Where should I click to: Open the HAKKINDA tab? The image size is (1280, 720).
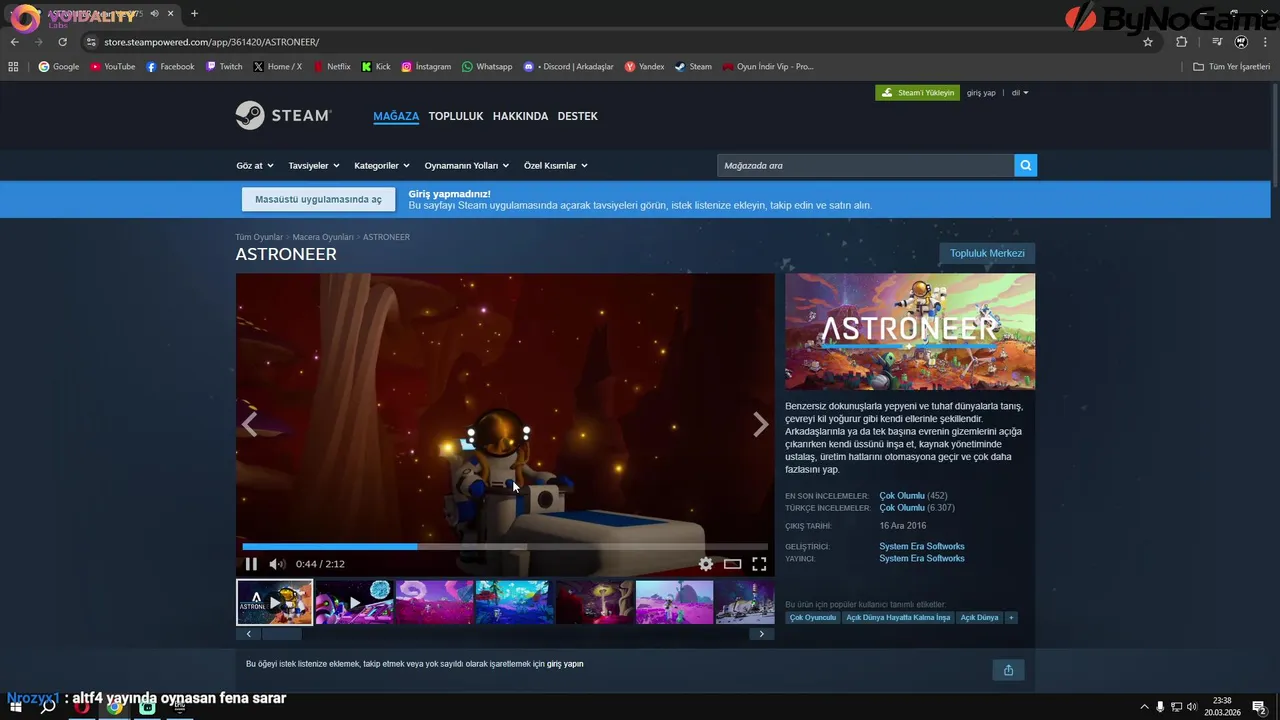(x=520, y=116)
